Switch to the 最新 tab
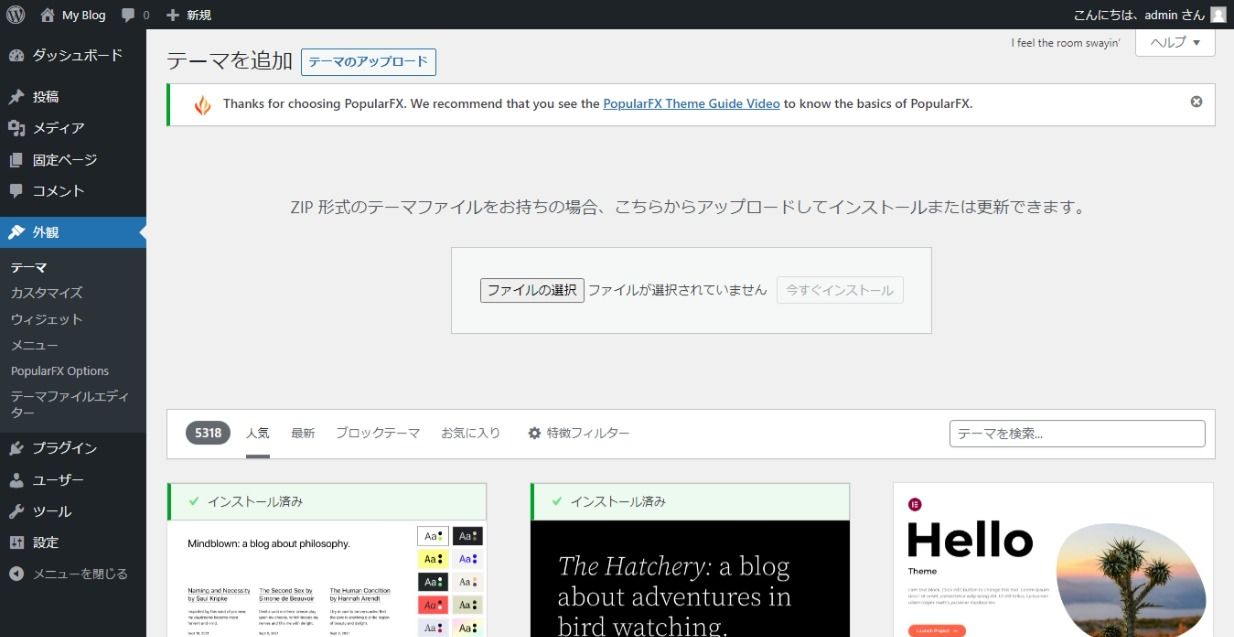This screenshot has height=637, width=1234. pyautogui.click(x=303, y=433)
